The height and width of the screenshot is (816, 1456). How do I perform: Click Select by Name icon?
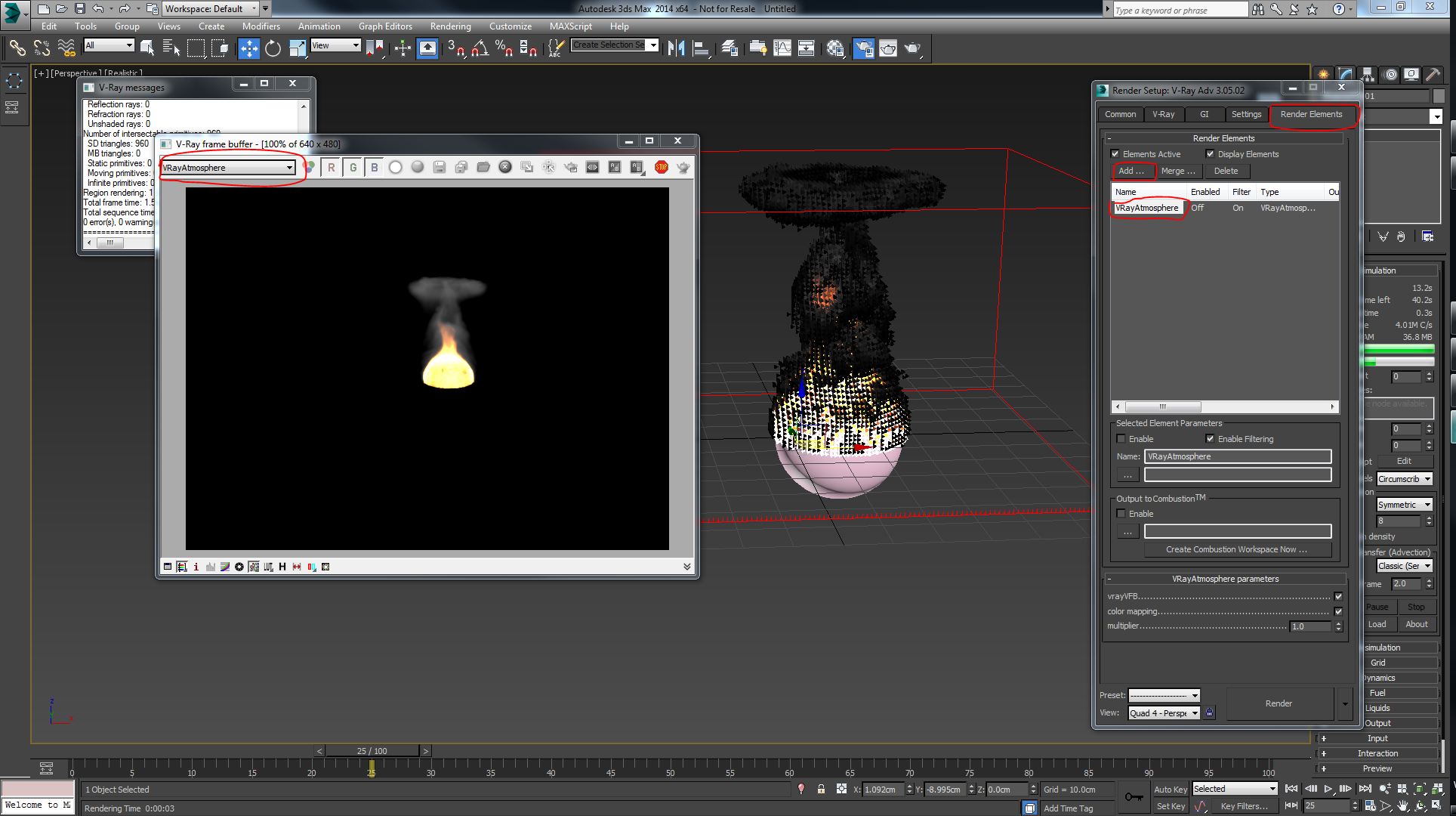(171, 48)
